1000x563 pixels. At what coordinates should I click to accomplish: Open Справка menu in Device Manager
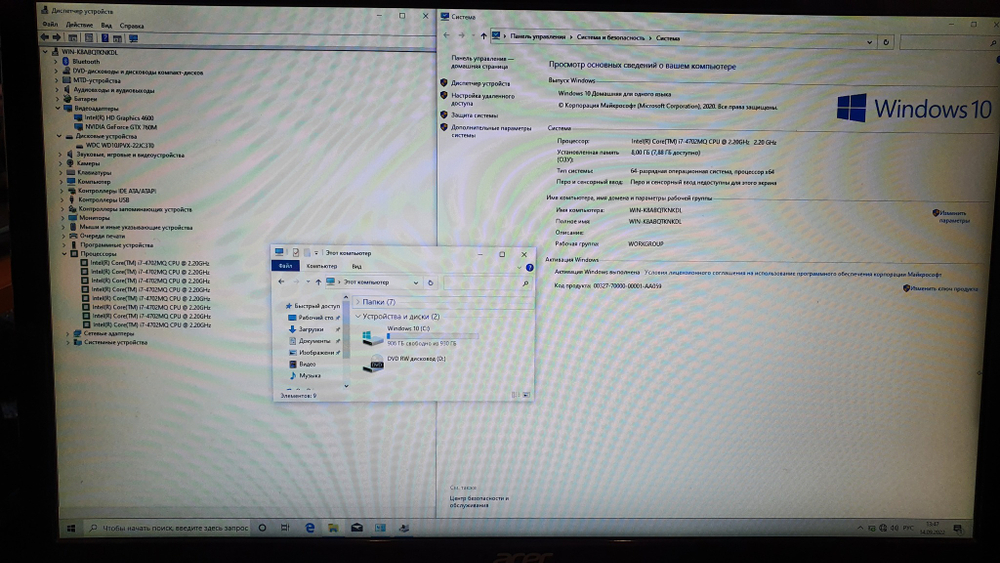pyautogui.click(x=132, y=26)
